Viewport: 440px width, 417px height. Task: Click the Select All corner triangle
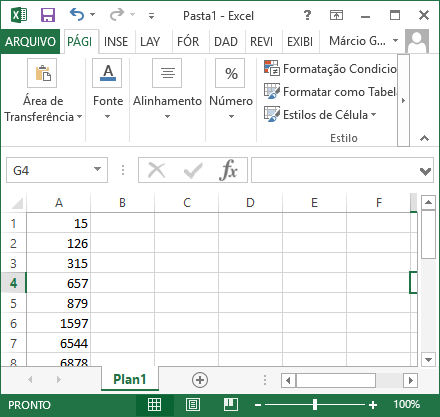click(16, 203)
